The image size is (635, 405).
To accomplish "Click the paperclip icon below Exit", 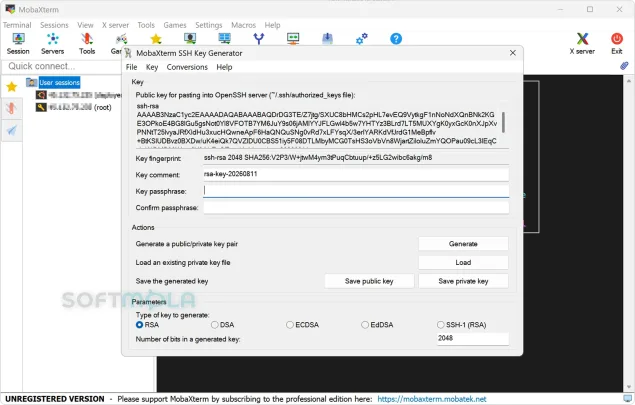I will (624, 66).
